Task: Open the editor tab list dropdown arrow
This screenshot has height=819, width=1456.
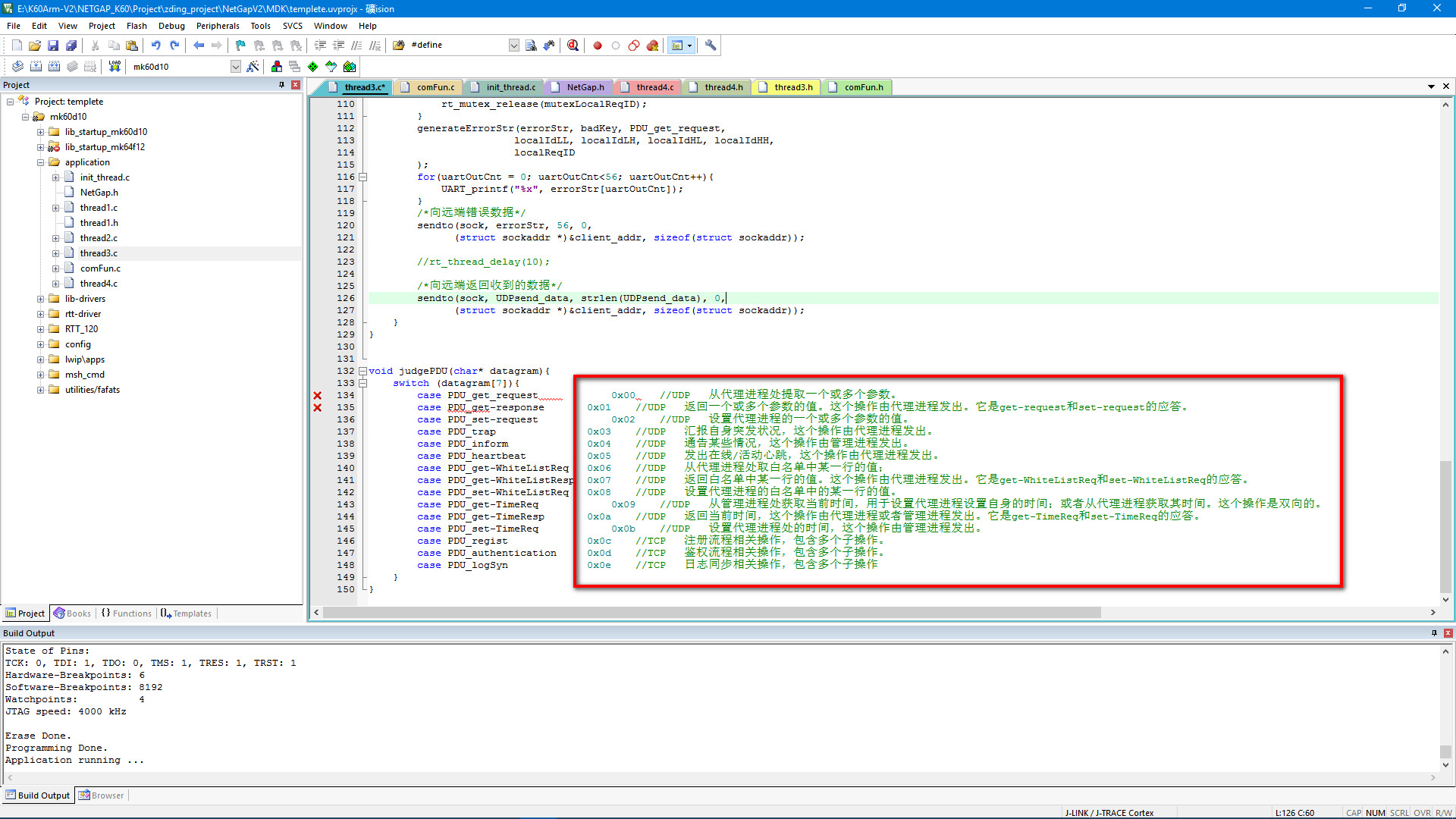Action: (x=1431, y=86)
